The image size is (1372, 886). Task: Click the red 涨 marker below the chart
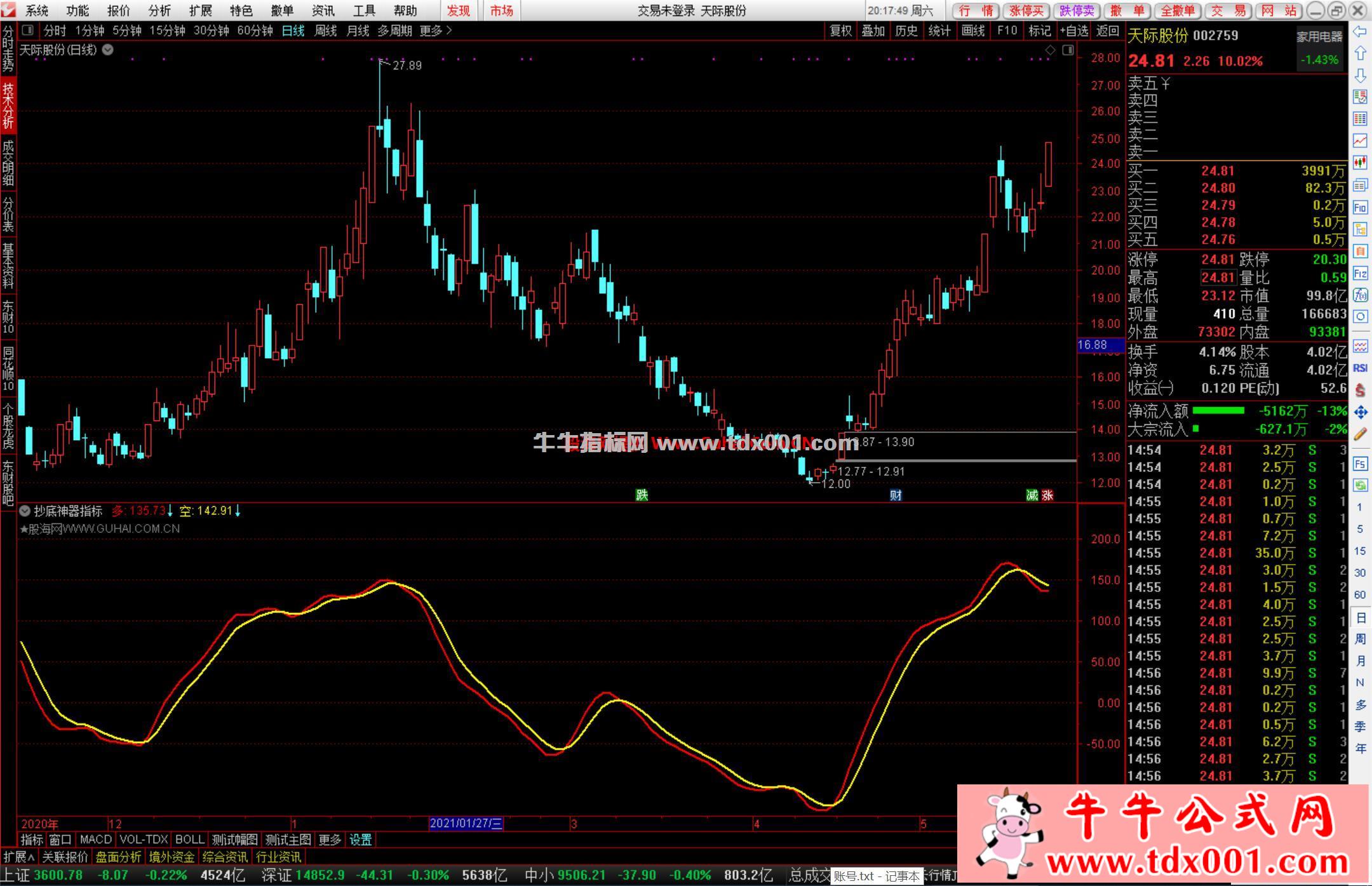(x=1047, y=495)
